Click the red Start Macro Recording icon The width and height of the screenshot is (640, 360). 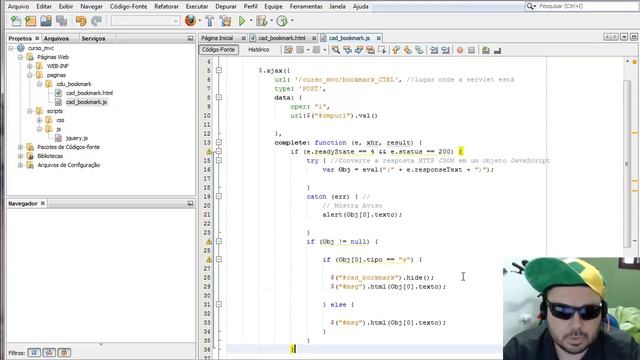tap(460, 50)
